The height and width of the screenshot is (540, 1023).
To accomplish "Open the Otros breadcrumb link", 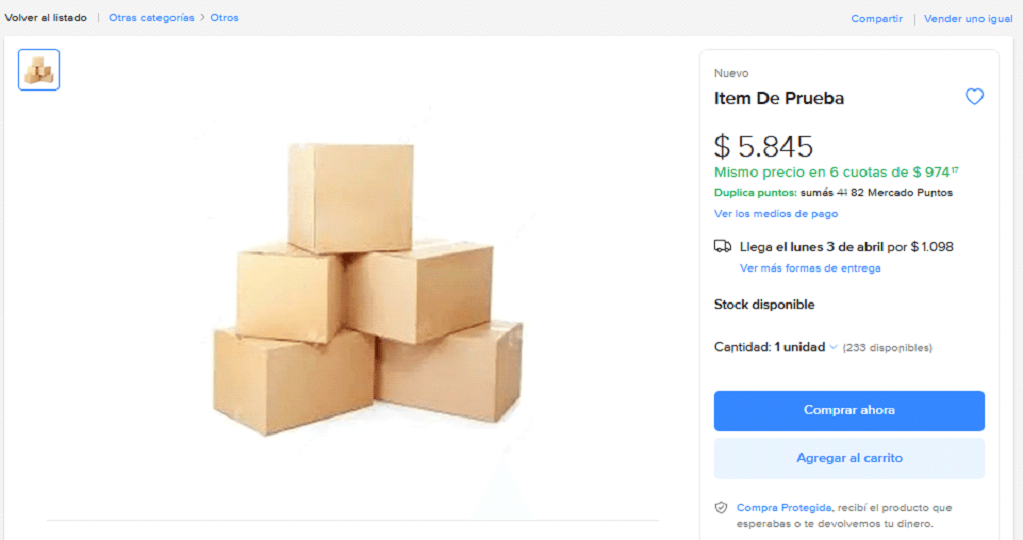I will point(224,18).
